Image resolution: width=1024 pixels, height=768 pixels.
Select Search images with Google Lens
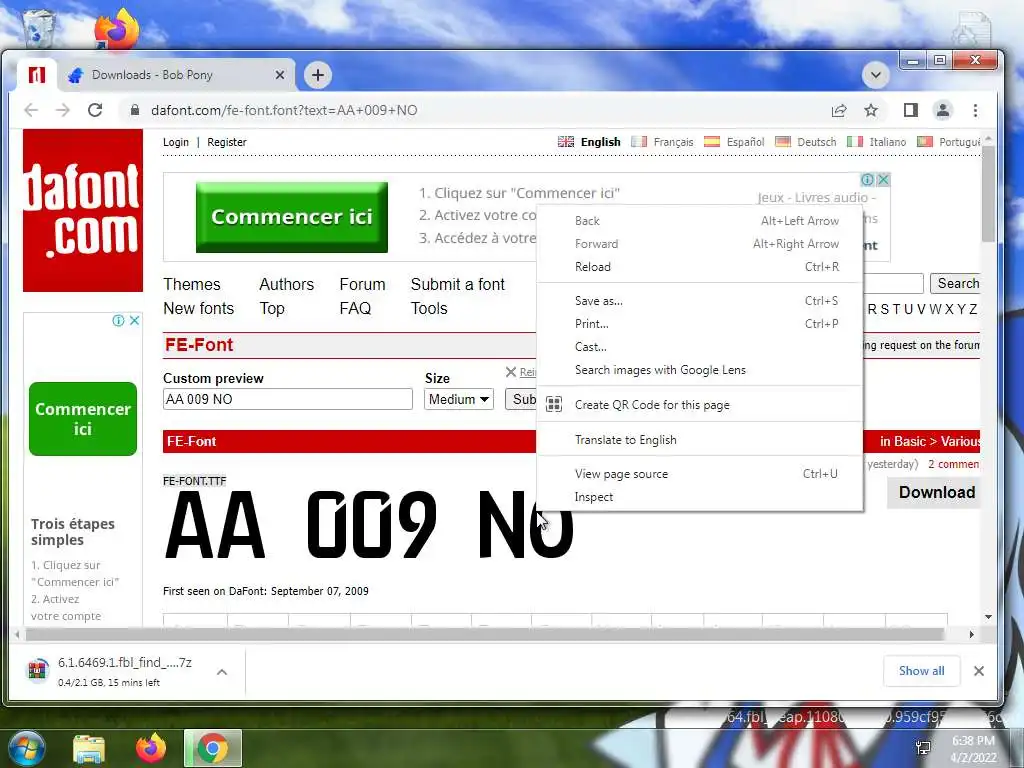pyautogui.click(x=699, y=370)
